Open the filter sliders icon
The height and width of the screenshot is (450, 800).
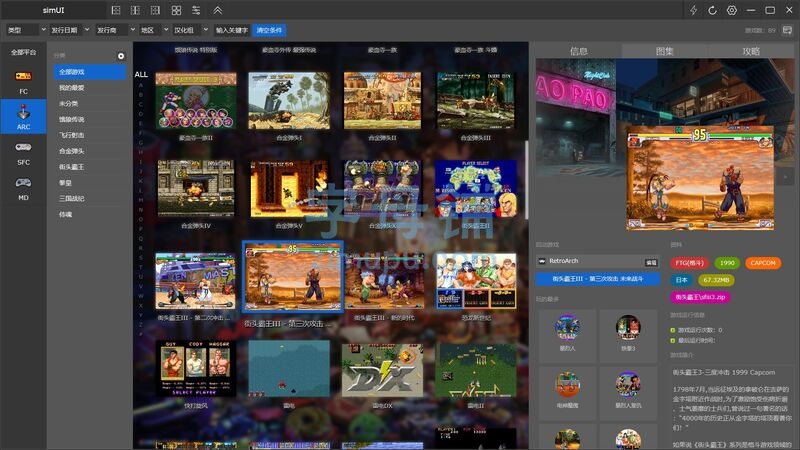[x=196, y=10]
